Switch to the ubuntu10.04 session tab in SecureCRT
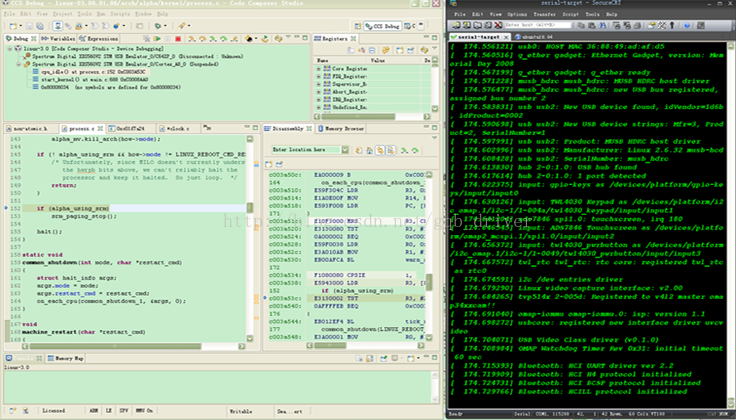736x420 pixels. click(x=534, y=37)
